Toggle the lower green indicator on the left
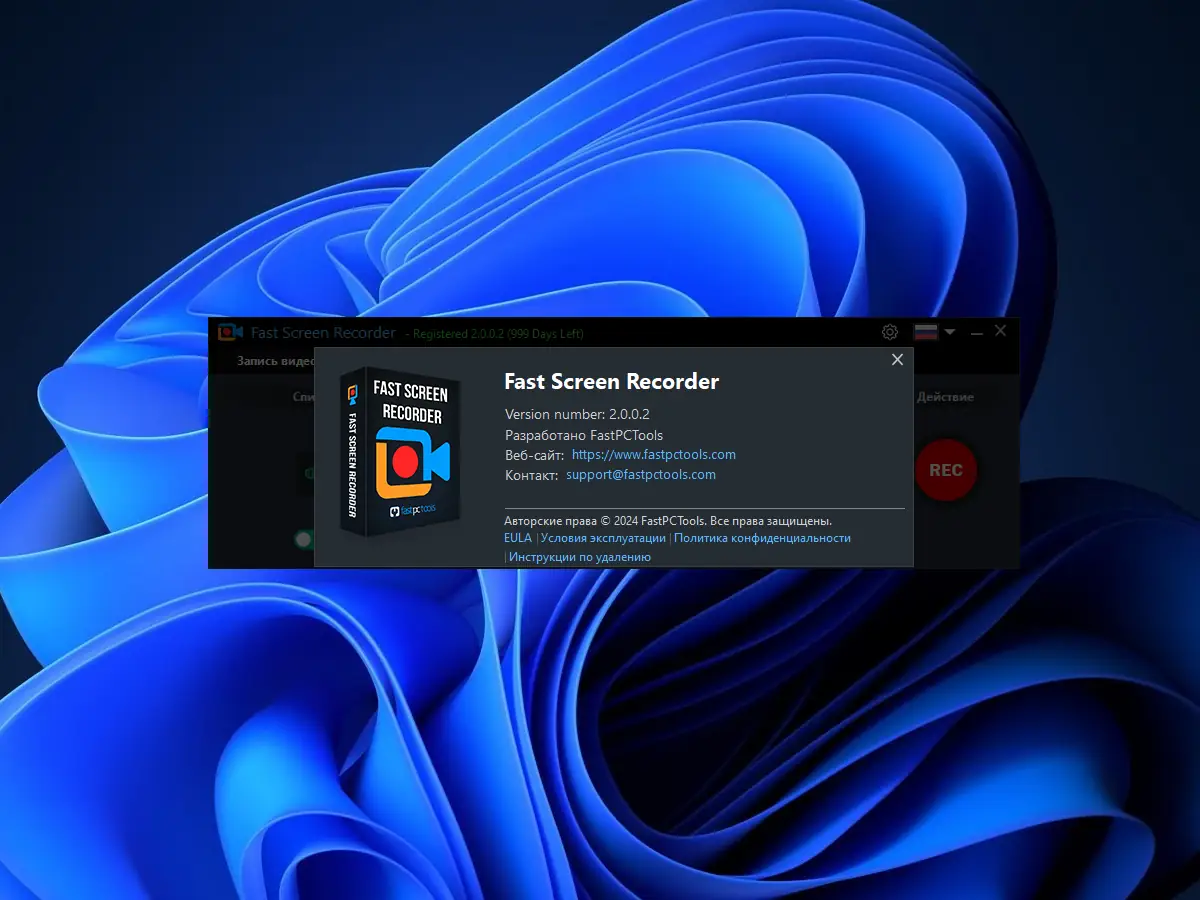1200x900 pixels. click(x=303, y=538)
